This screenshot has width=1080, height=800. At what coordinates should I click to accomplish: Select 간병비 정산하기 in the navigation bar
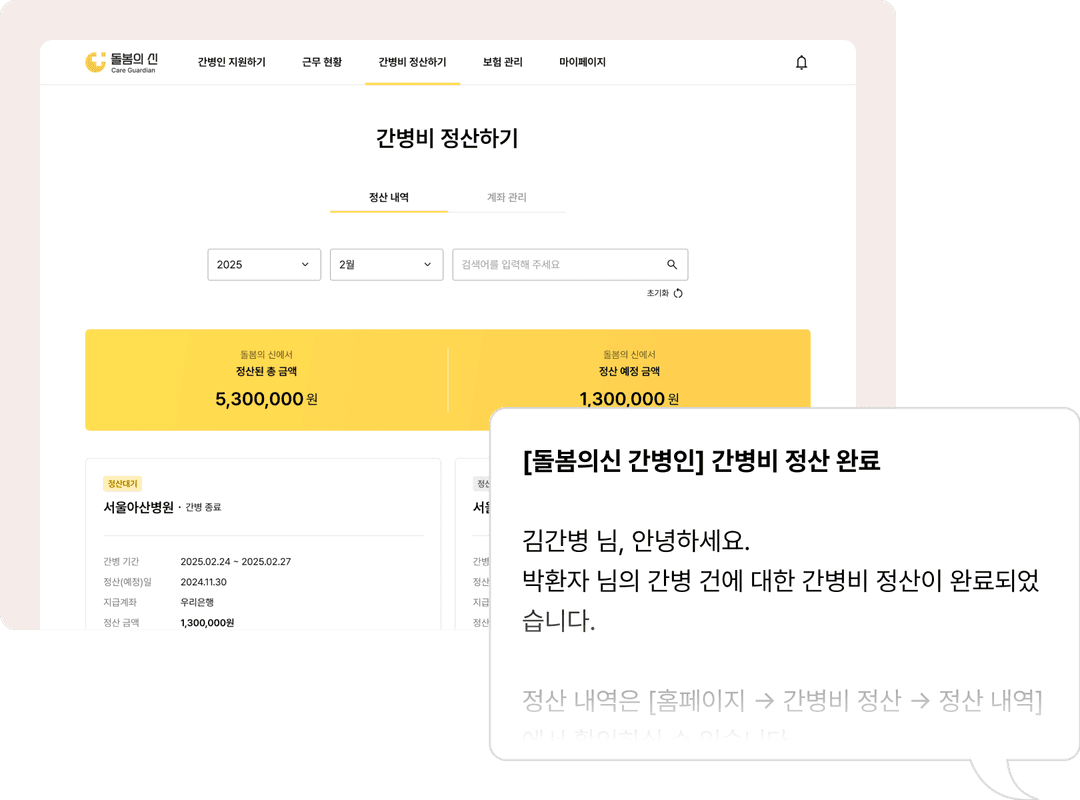click(x=412, y=62)
